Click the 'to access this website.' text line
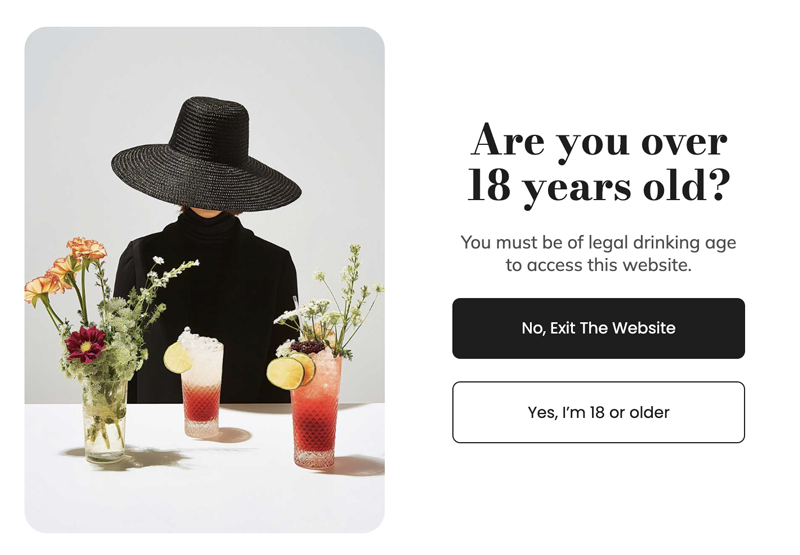Screen dimensions: 800x555 (x=598, y=265)
